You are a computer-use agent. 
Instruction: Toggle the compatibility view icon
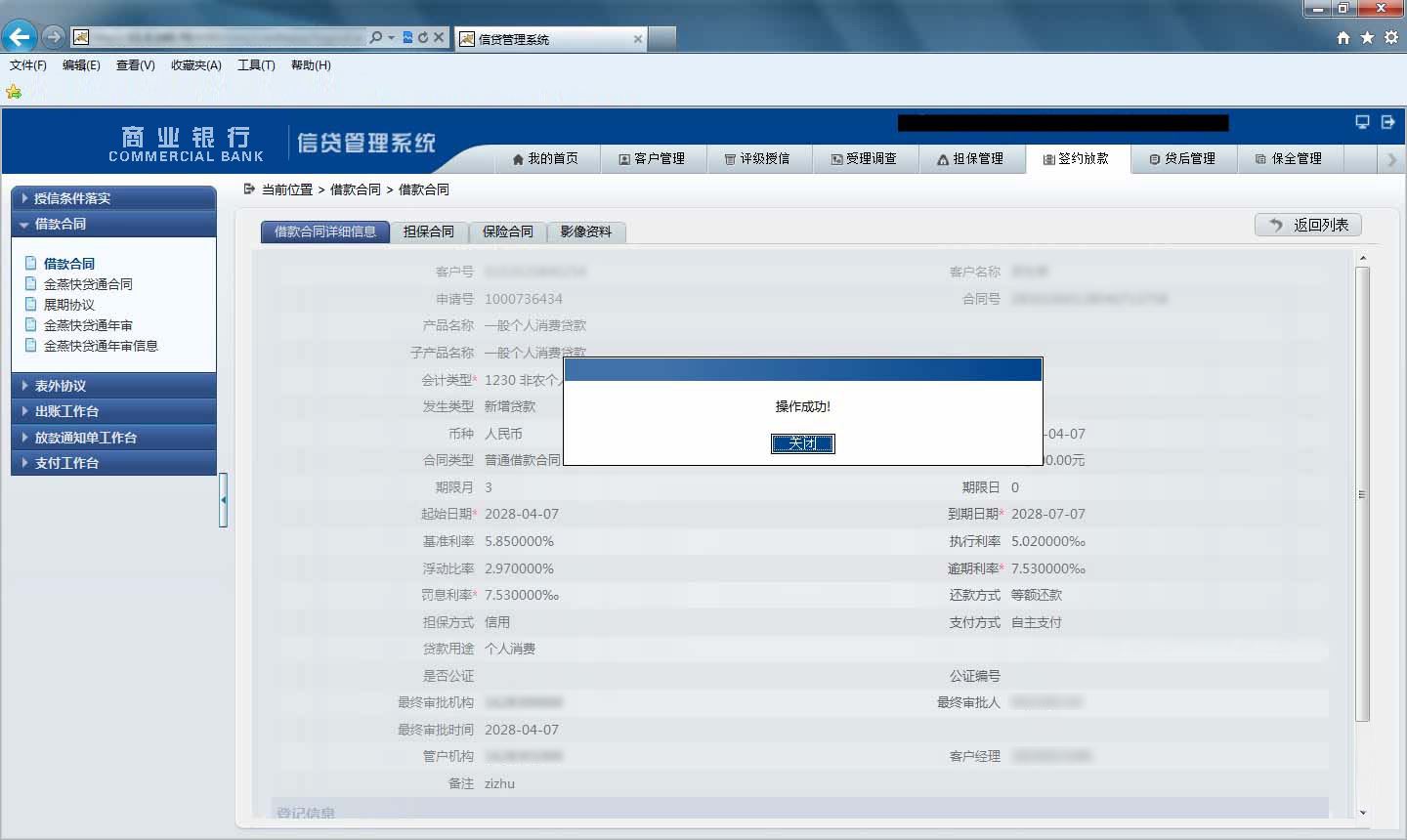pyautogui.click(x=407, y=38)
